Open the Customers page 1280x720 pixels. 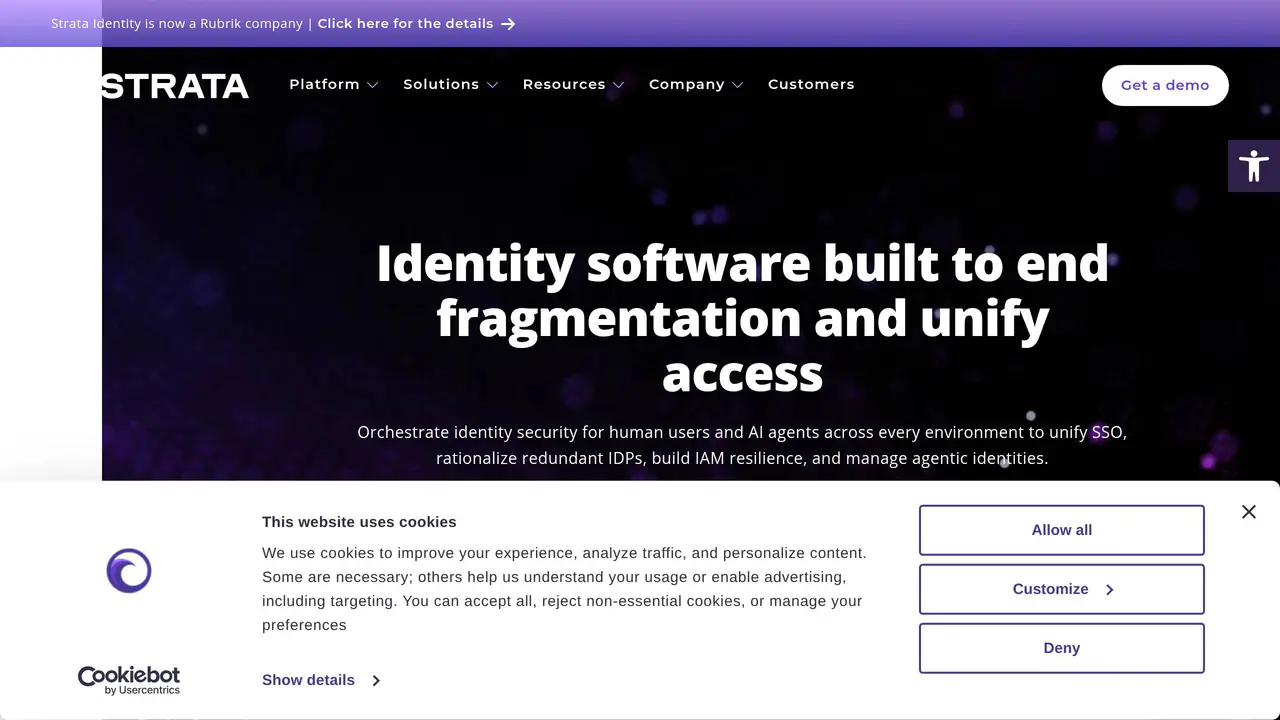tap(811, 85)
